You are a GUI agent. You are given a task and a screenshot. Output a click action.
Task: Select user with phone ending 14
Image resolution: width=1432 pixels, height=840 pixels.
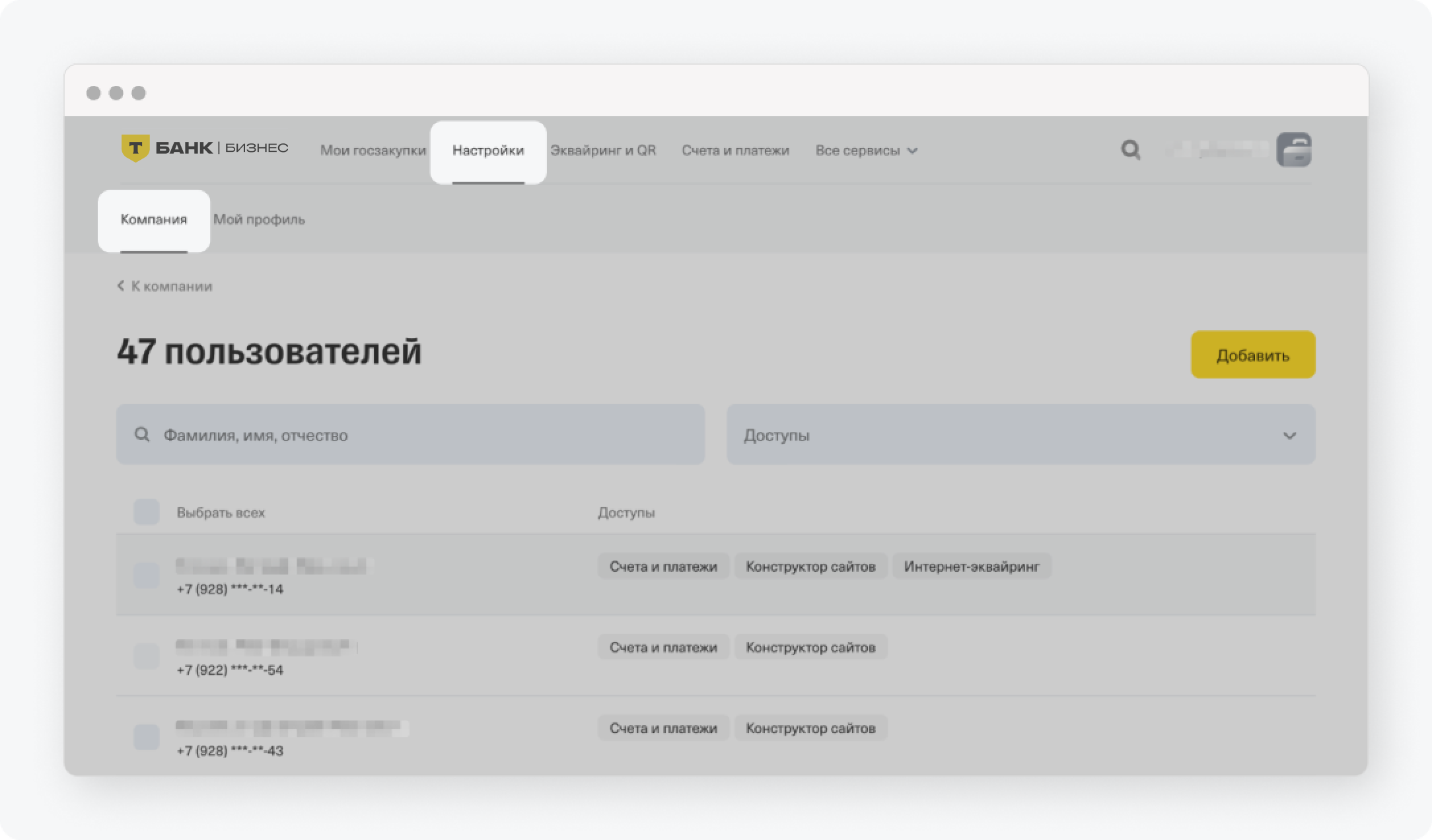tap(147, 575)
